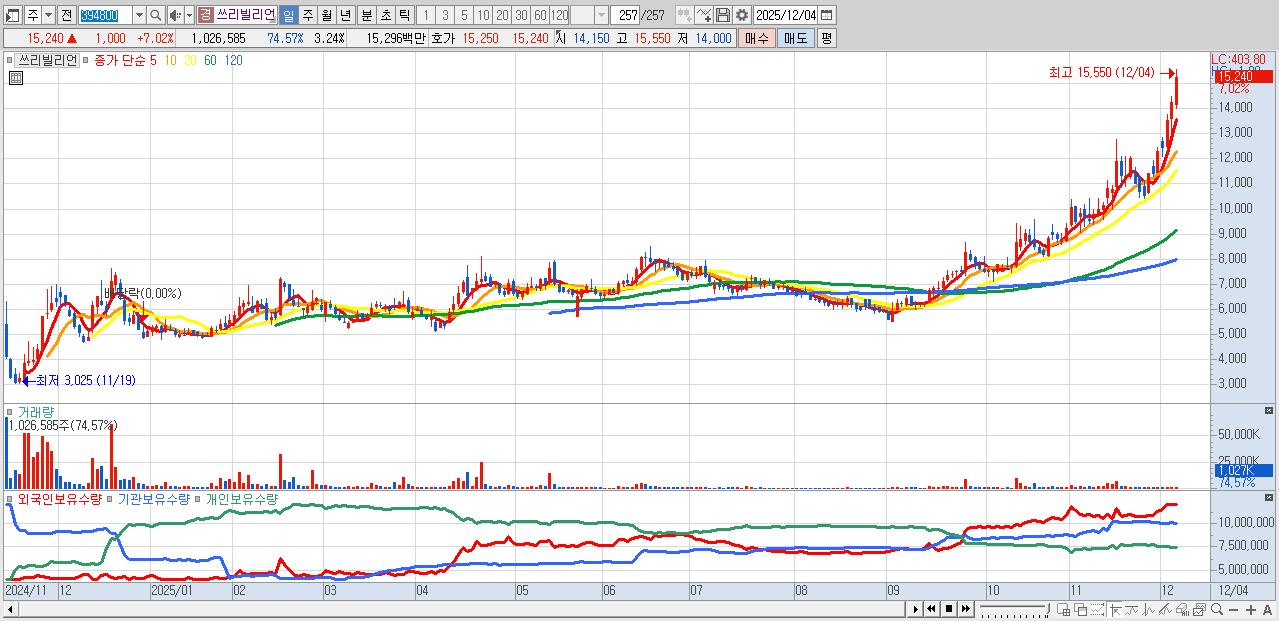Play chart replay forward
Screen dimensions: 1279x621
pos(915,609)
